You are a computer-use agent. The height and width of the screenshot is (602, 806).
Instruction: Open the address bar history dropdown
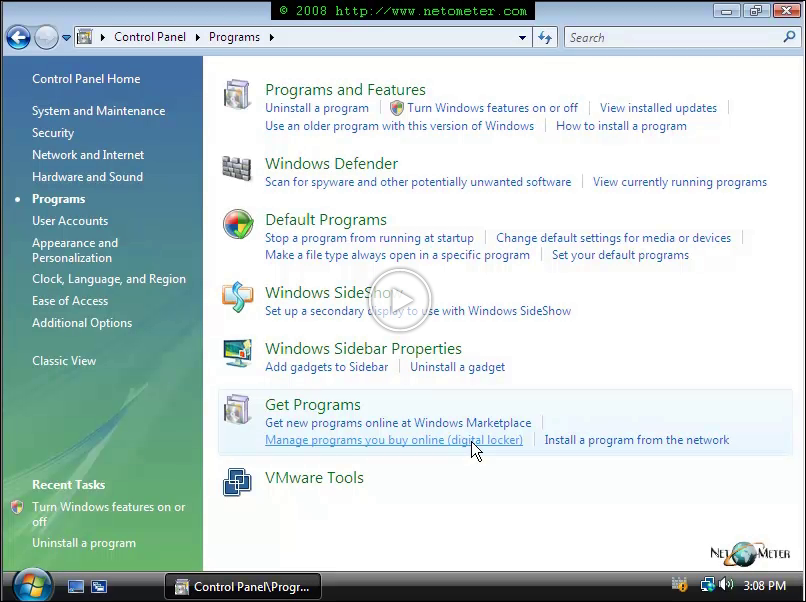tap(522, 38)
